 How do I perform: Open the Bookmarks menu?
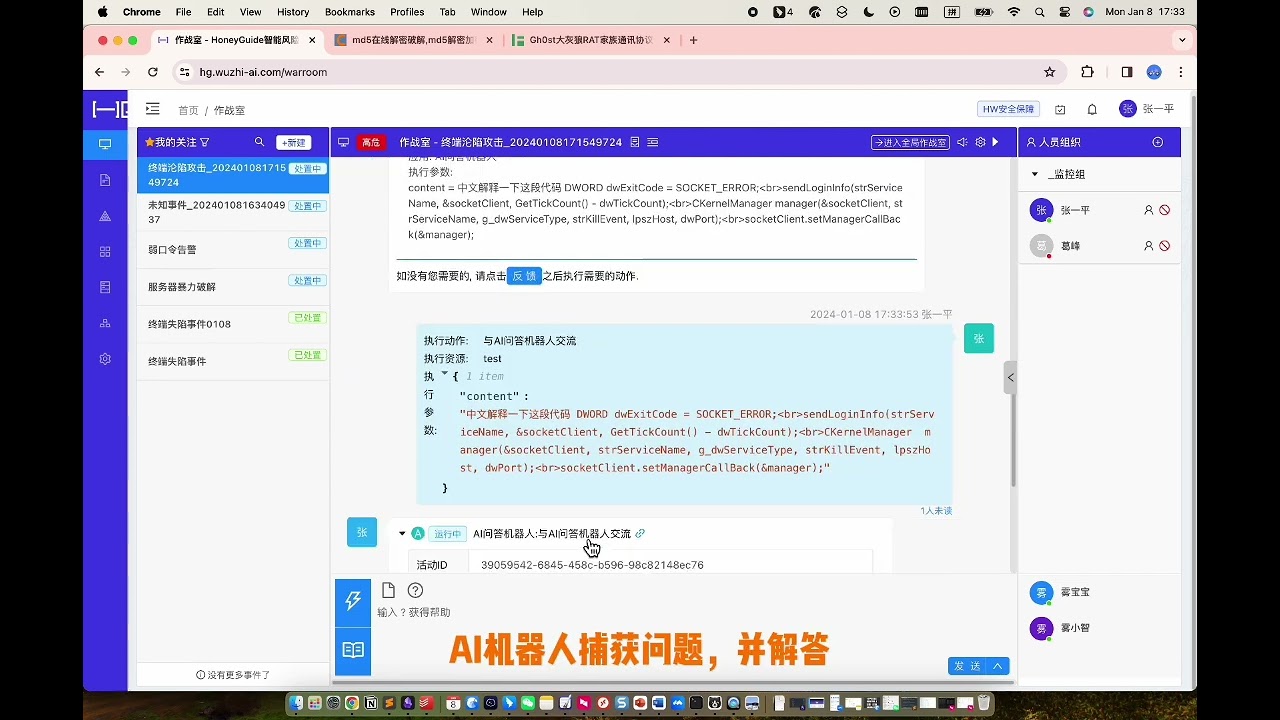click(350, 12)
